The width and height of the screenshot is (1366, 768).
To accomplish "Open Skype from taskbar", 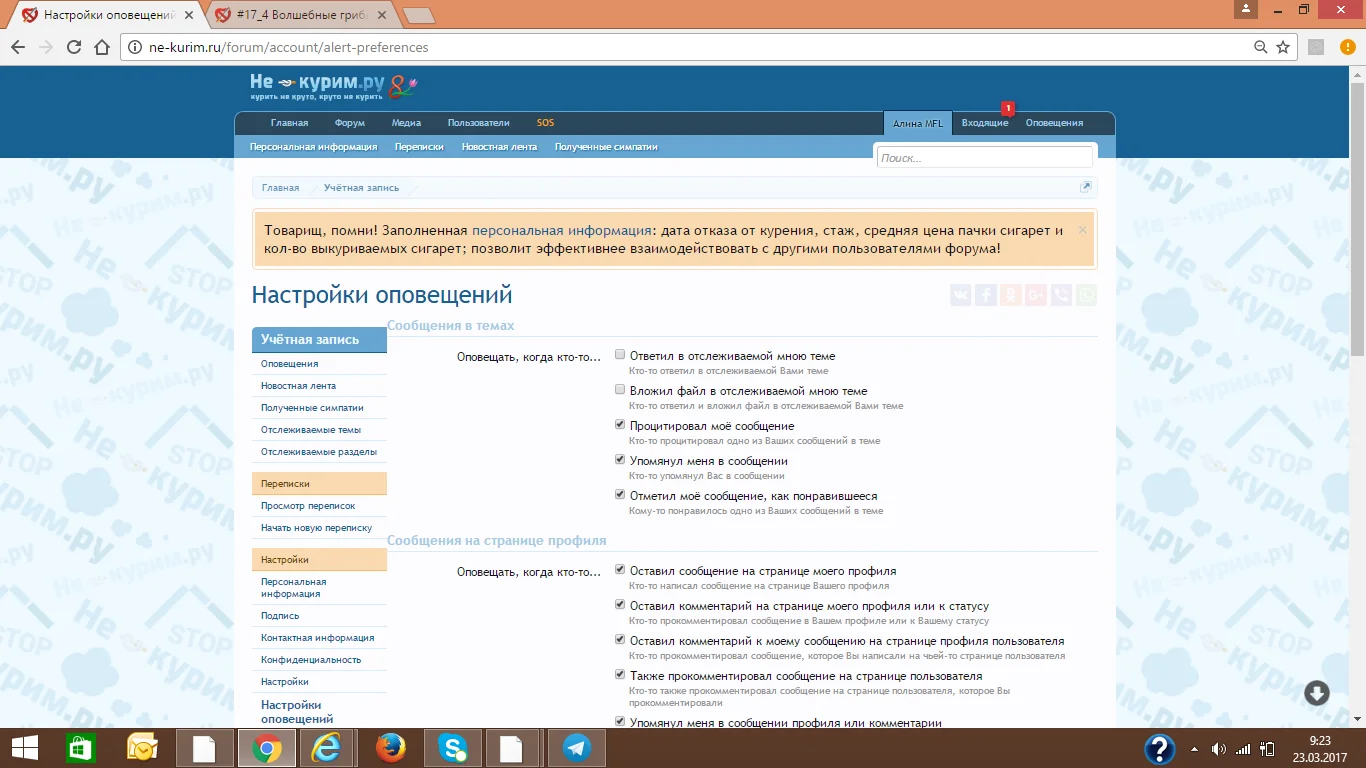I will point(453,748).
